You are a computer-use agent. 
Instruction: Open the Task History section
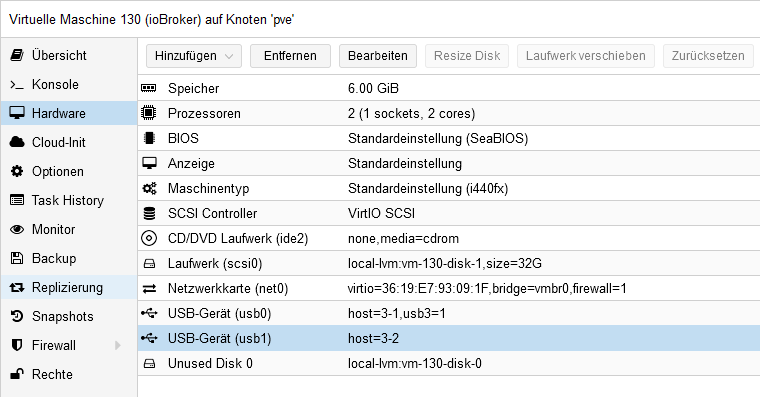tap(69, 200)
